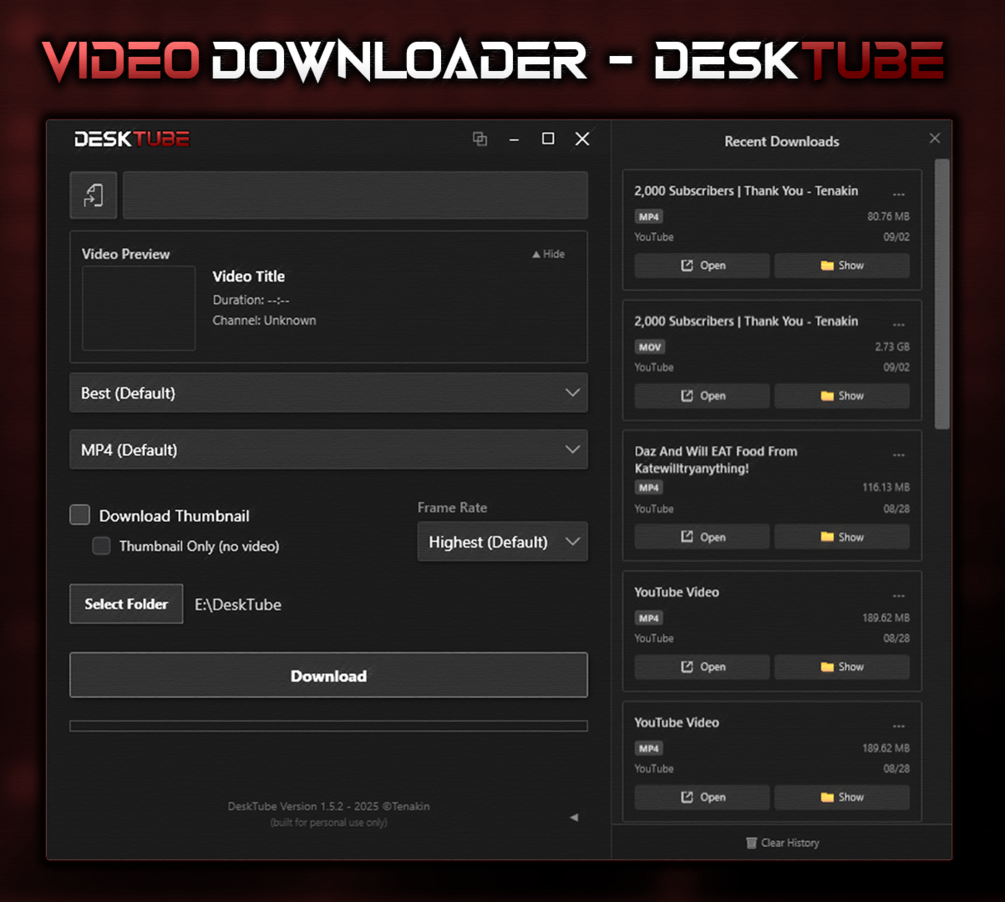This screenshot has height=902, width=1005.
Task: Check Thumbnail Only (no video)
Action: pos(101,546)
